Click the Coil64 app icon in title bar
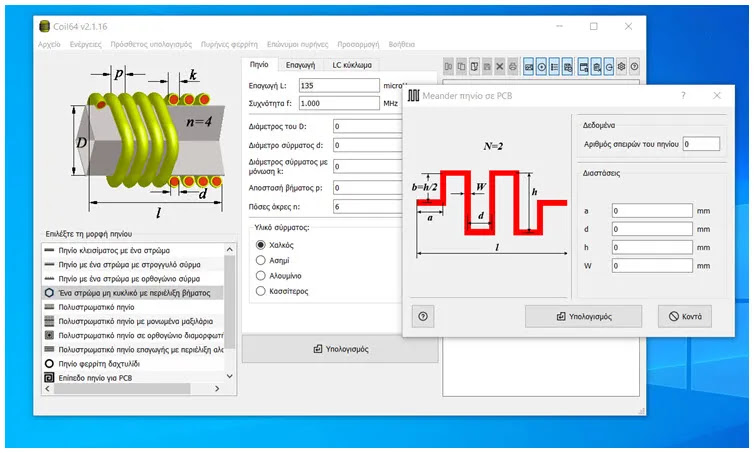754x453 pixels. [44, 26]
